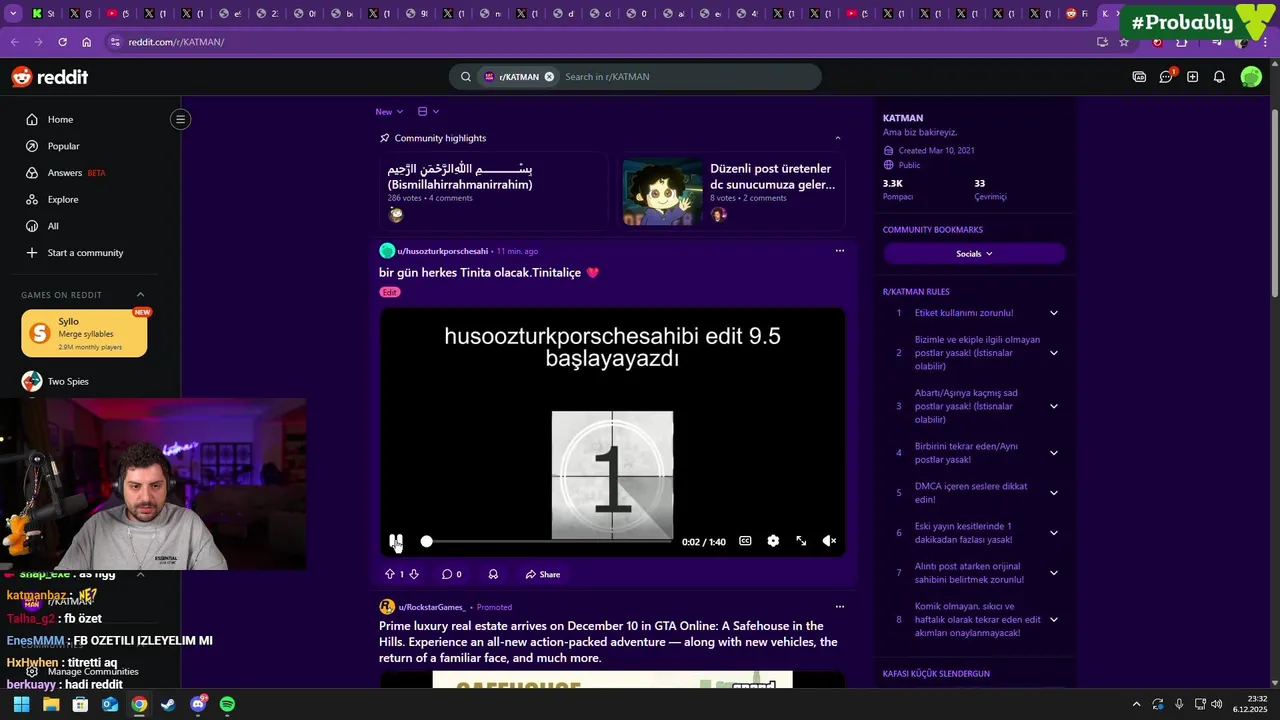Screen dimensions: 1280x720
Task: Click the browser address bar
Action: (600, 42)
